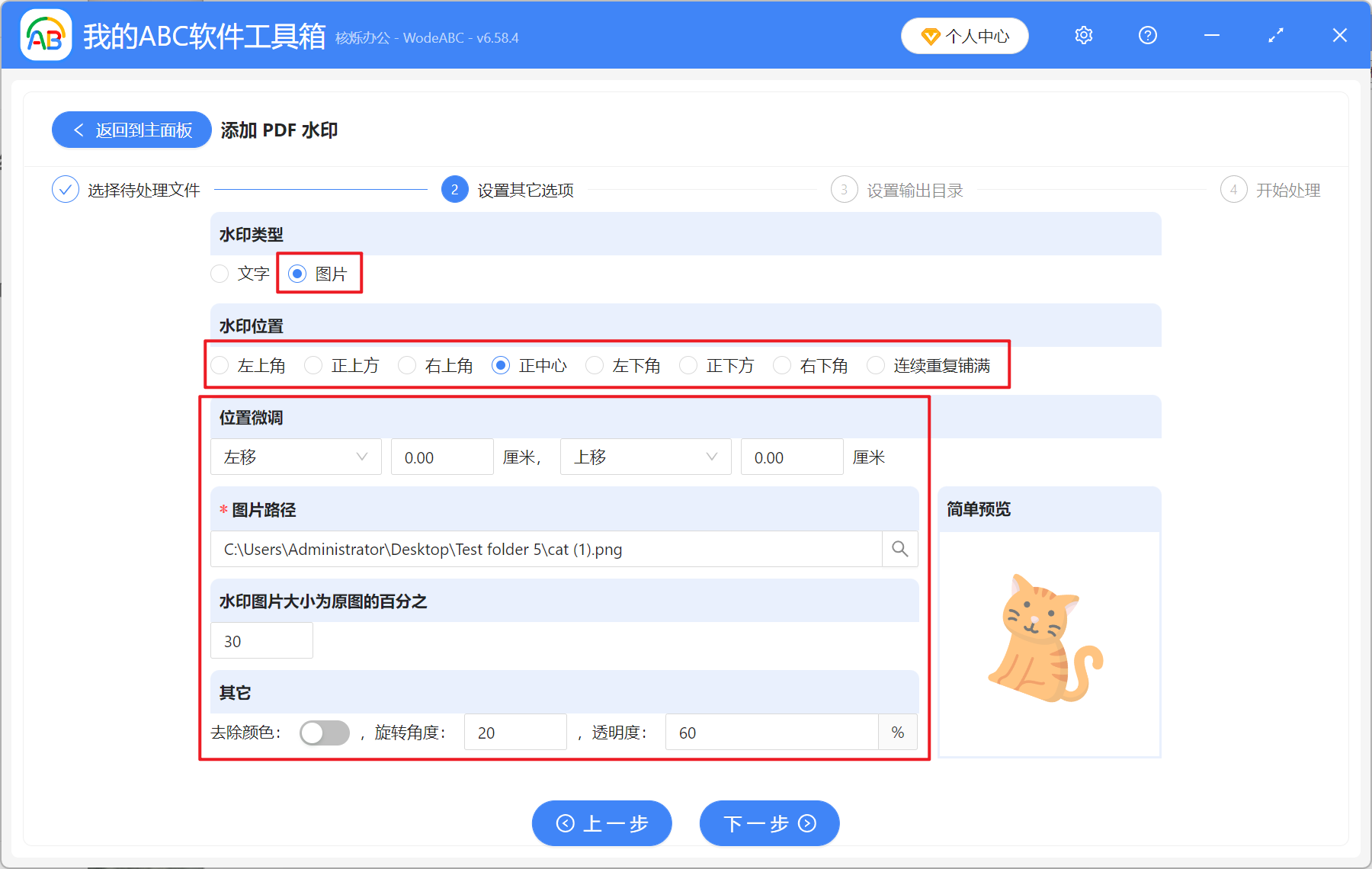Select the 左下角 position option
1372x869 pixels.
[595, 365]
